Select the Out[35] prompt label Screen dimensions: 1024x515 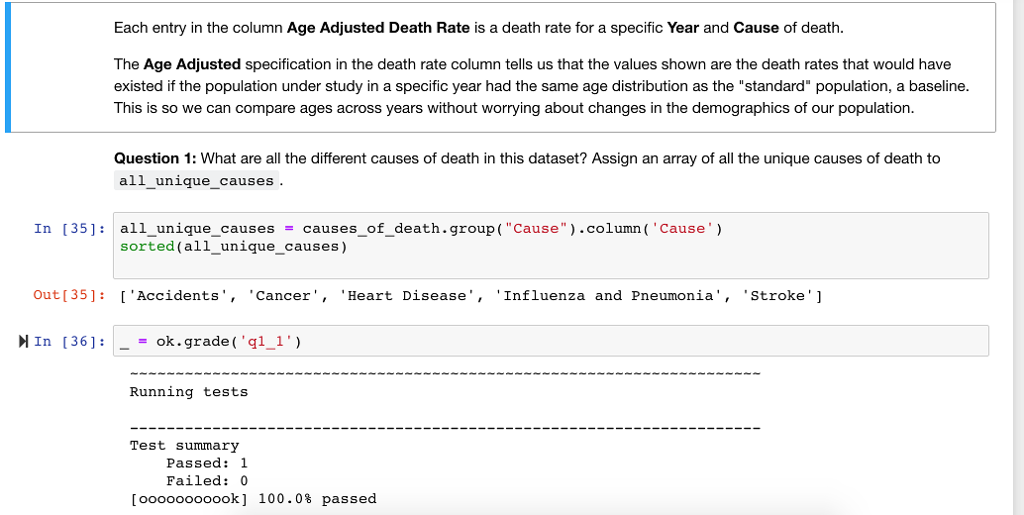pyautogui.click(x=69, y=296)
